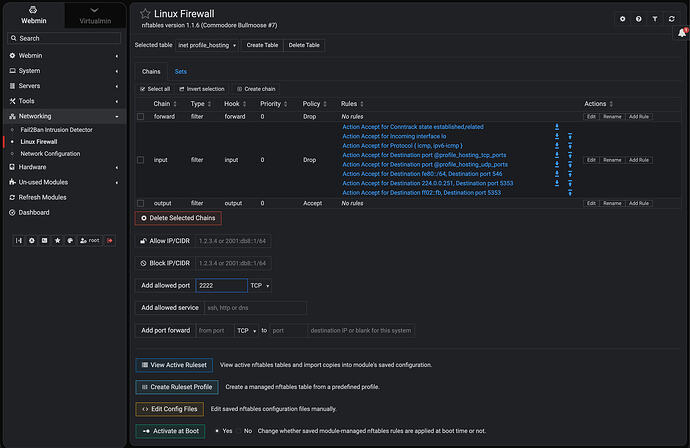Open Dashboard from sidebar
Image resolution: width=690 pixels, height=448 pixels.
point(34,213)
